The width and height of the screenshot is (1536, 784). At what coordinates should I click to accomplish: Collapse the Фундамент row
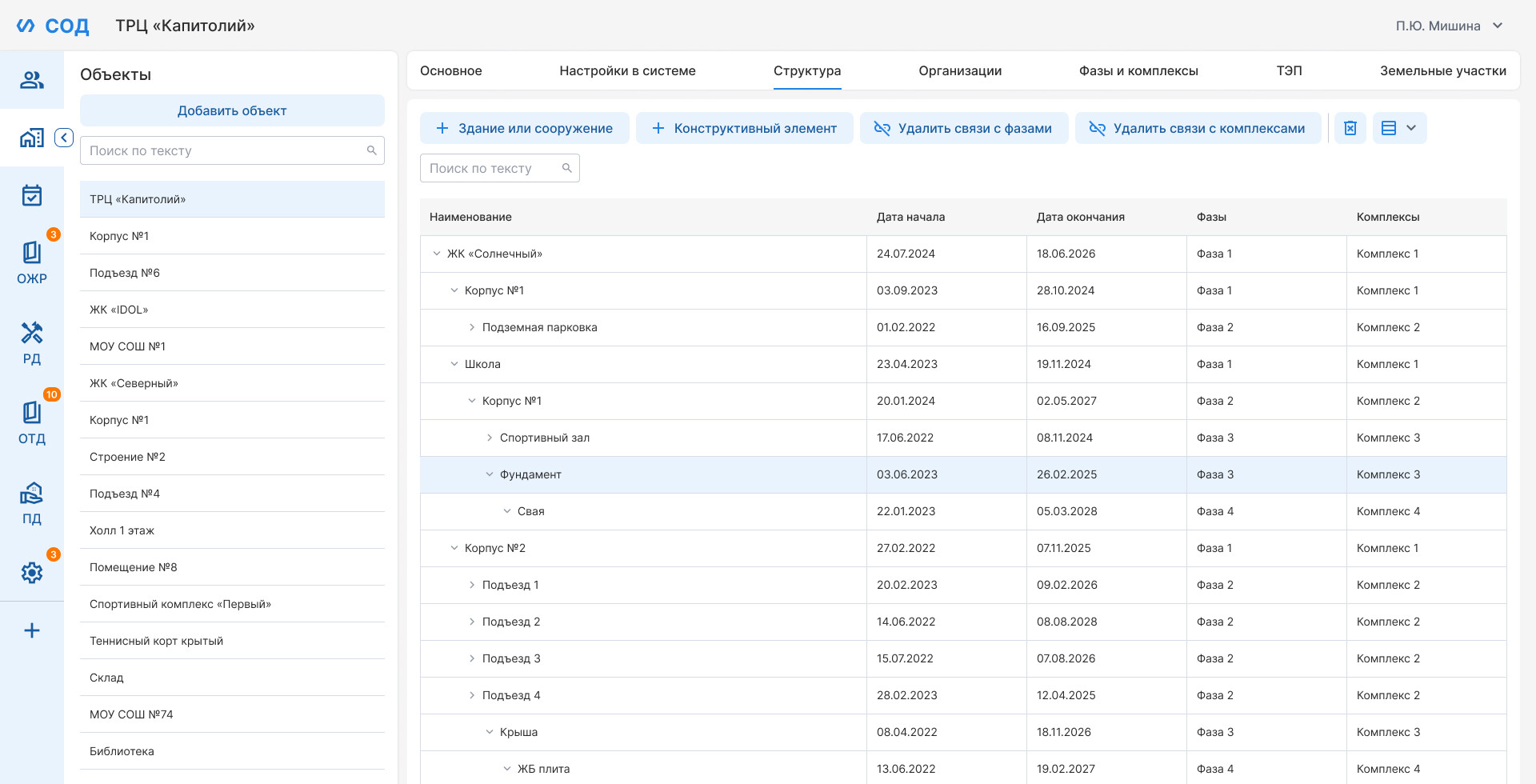[490, 474]
